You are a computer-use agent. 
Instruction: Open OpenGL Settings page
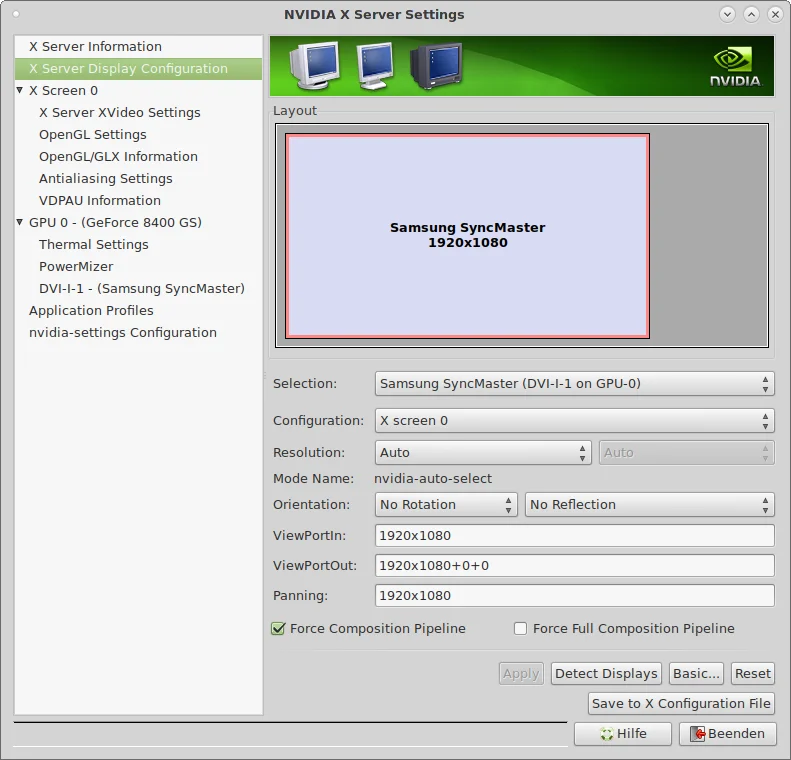coord(93,135)
